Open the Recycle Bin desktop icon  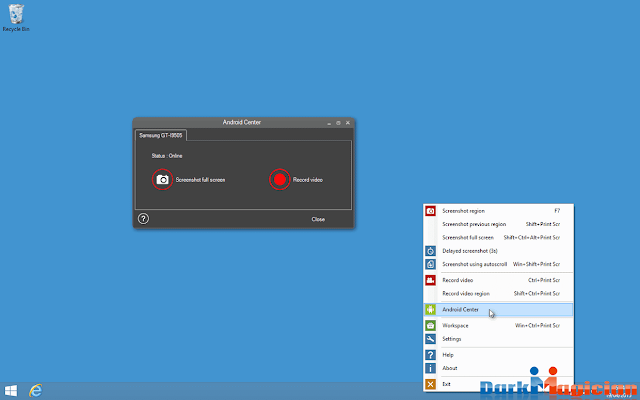click(x=16, y=18)
